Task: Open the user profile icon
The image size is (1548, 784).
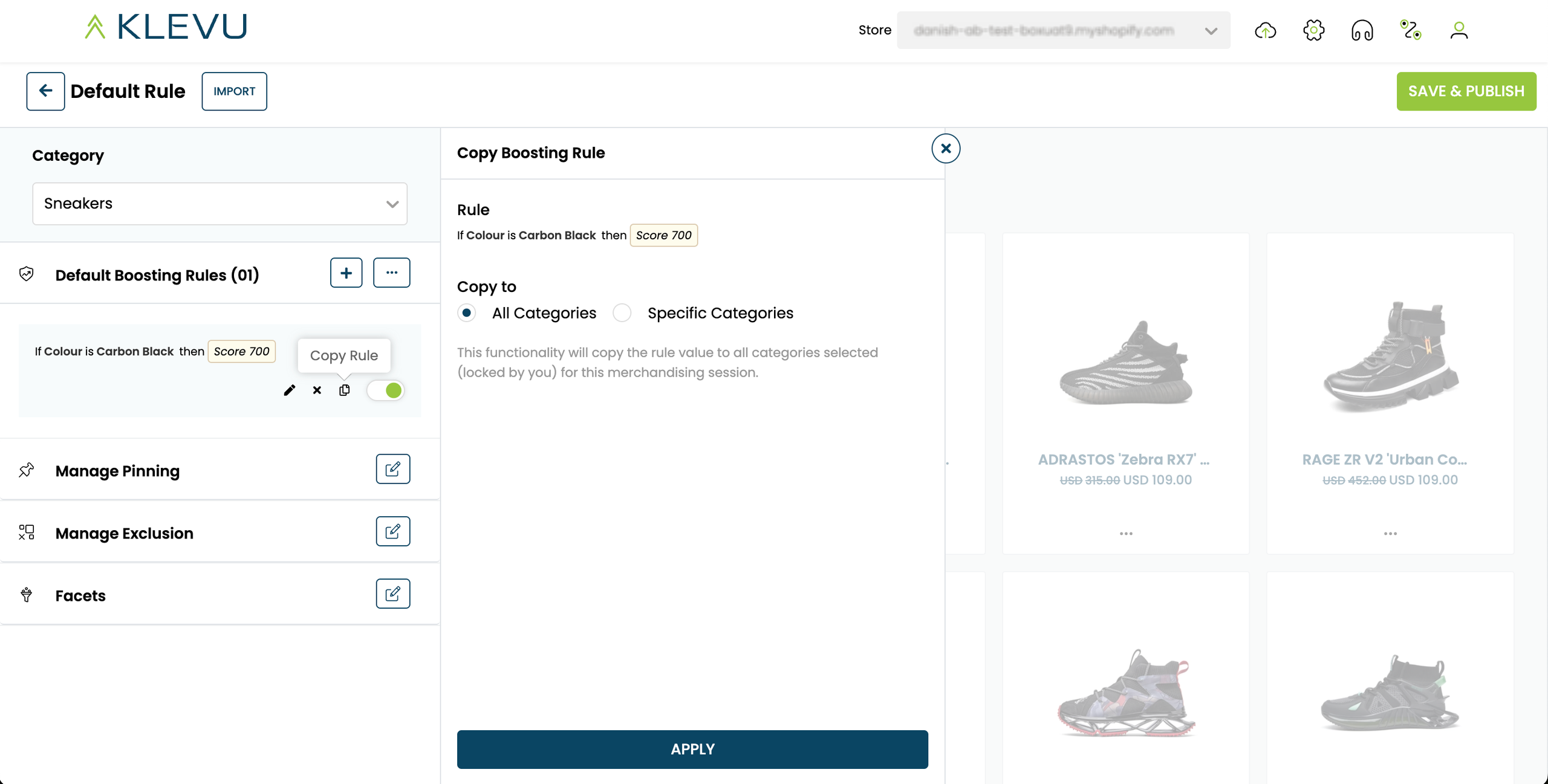Action: tap(1459, 30)
